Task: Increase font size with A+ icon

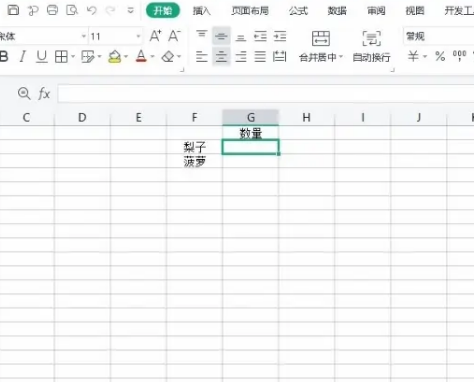Action: 155,36
